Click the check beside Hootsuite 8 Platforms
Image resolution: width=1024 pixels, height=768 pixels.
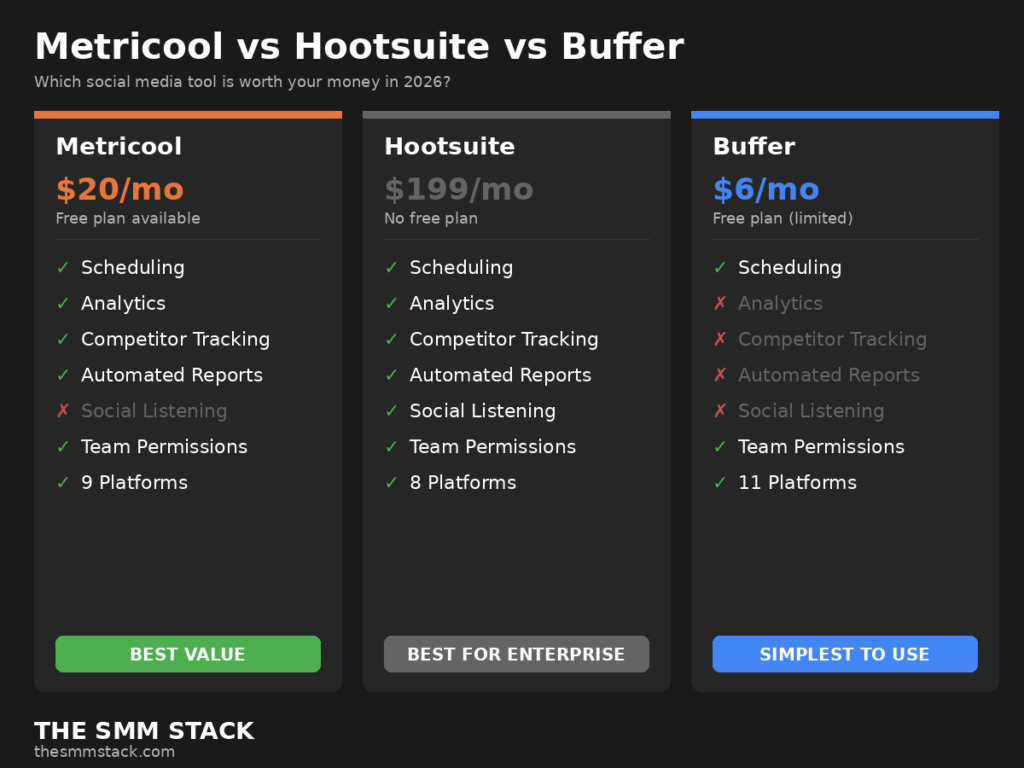pyautogui.click(x=392, y=483)
